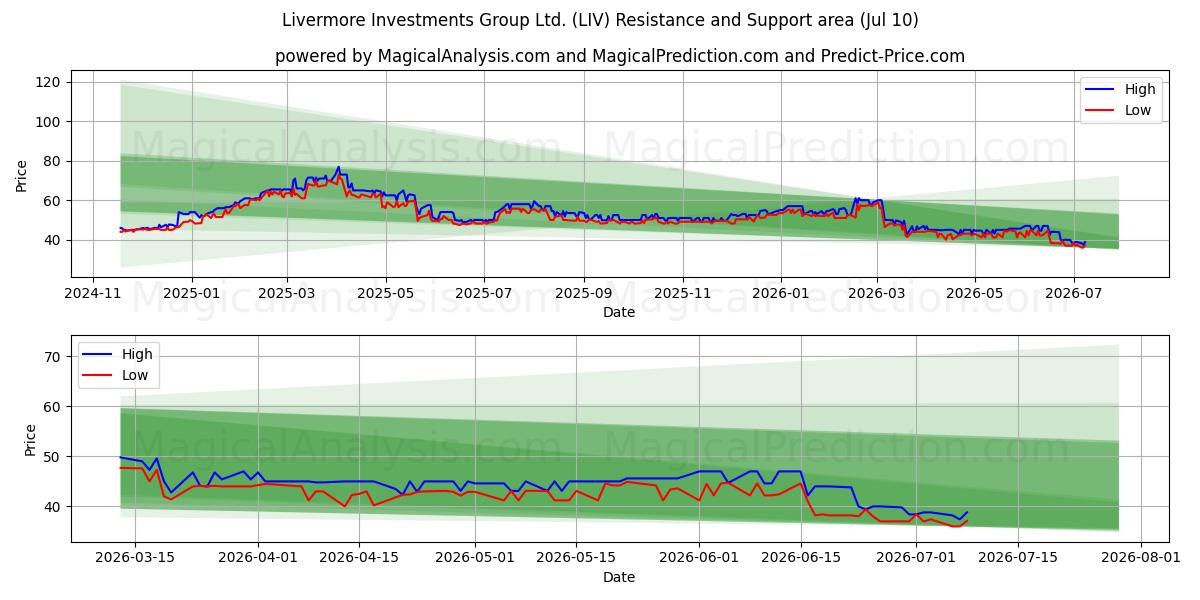
Task: Click the 120 price tick label
Action: [50, 82]
